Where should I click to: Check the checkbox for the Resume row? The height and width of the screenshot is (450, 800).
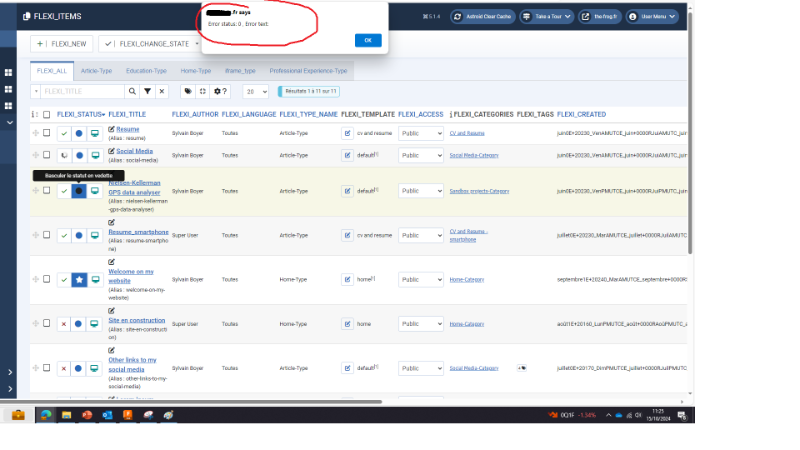[x=46, y=132]
